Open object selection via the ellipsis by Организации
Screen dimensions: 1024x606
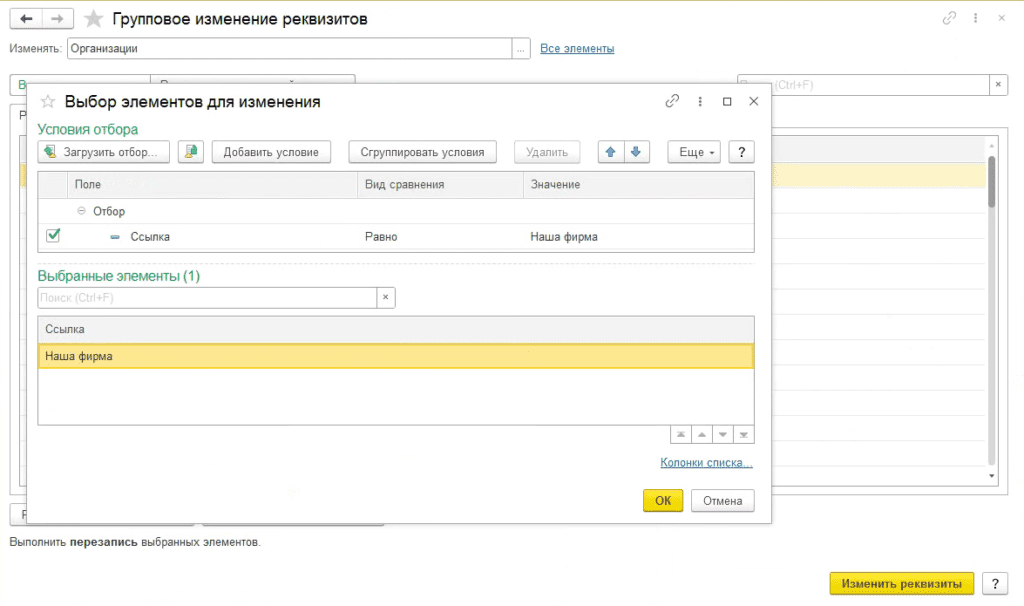pos(520,48)
